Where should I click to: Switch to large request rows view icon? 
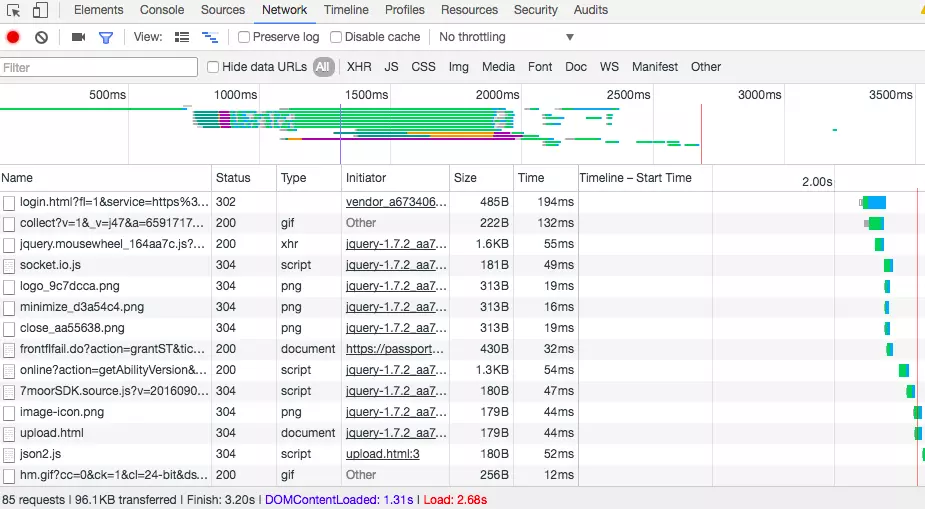click(182, 37)
